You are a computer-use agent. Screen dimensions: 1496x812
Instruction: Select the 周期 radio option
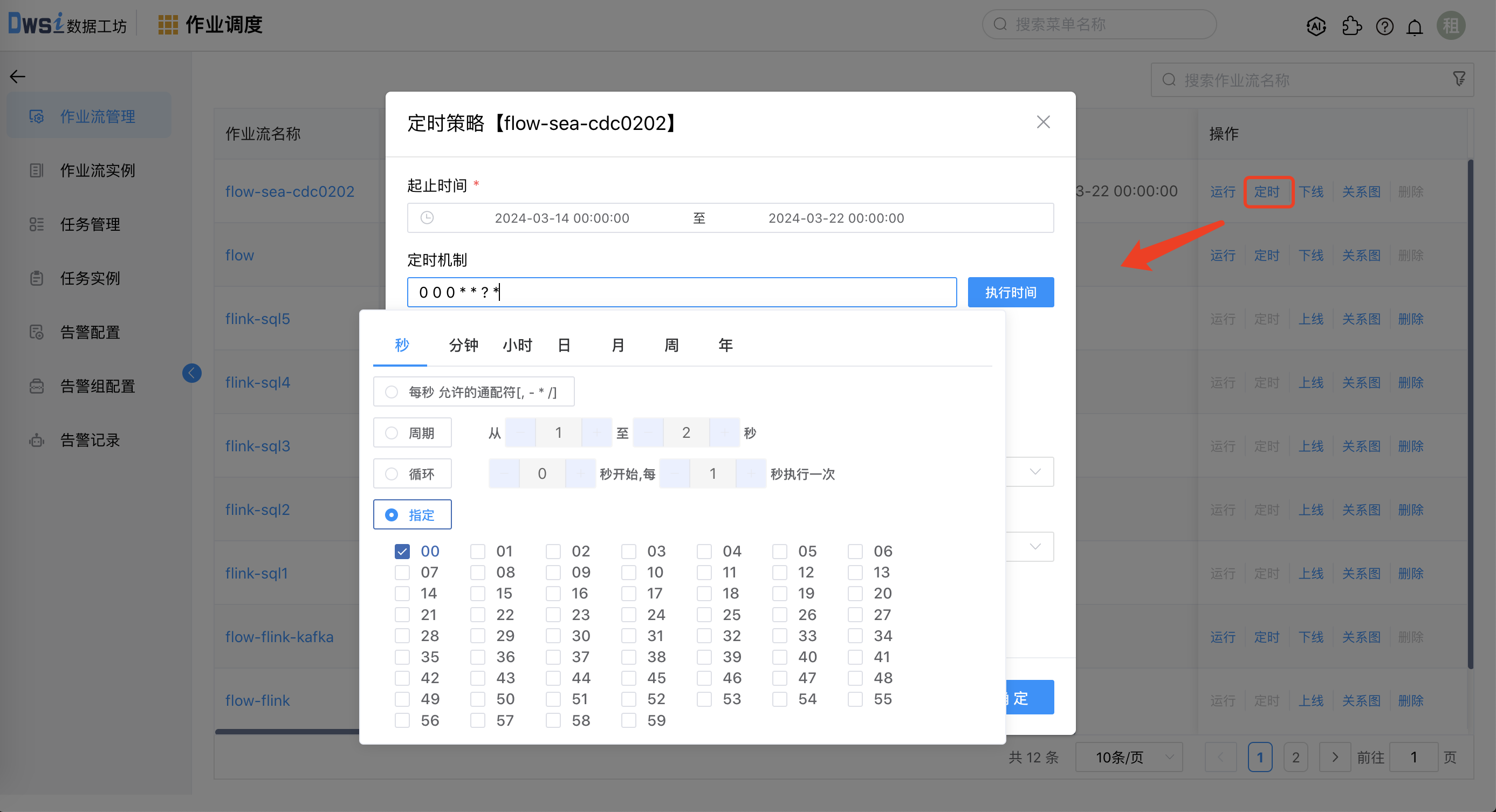coord(392,432)
